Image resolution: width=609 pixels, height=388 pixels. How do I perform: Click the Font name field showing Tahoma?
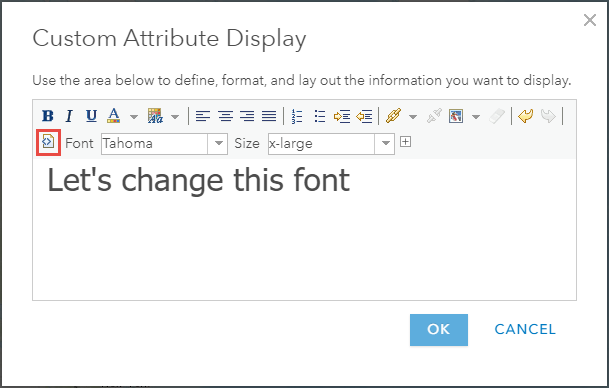pyautogui.click(x=155, y=144)
